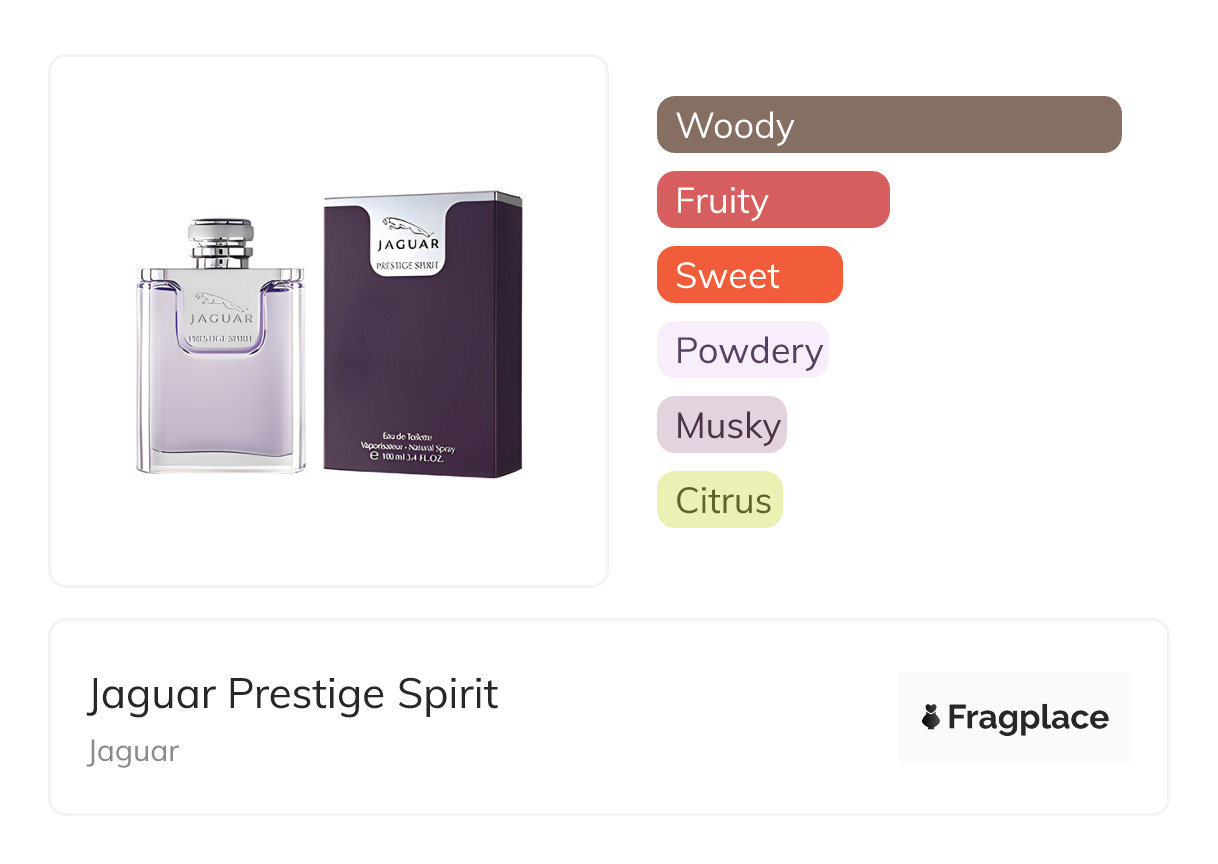The width and height of the screenshot is (1218, 864).
Task: Select the Fruity accord bar
Action: (x=773, y=200)
